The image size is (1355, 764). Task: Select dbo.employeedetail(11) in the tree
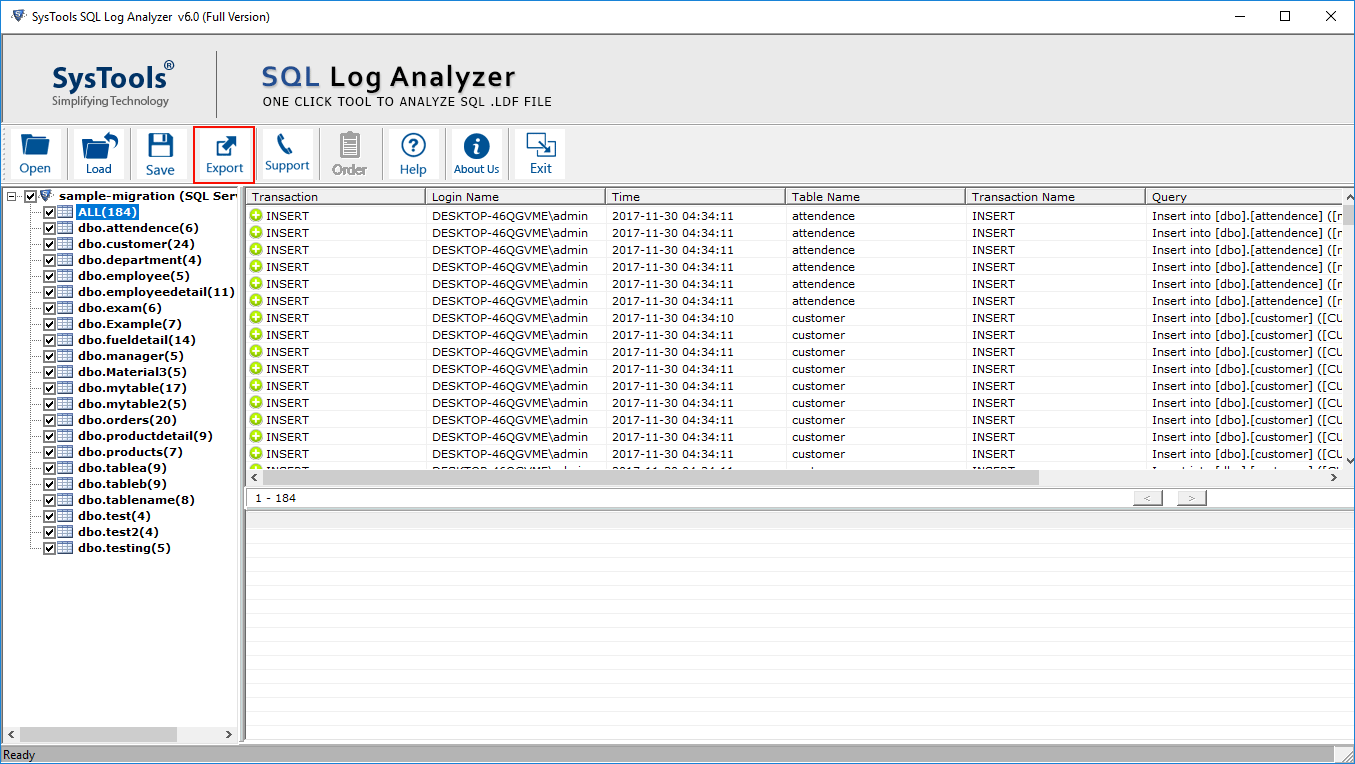[156, 292]
